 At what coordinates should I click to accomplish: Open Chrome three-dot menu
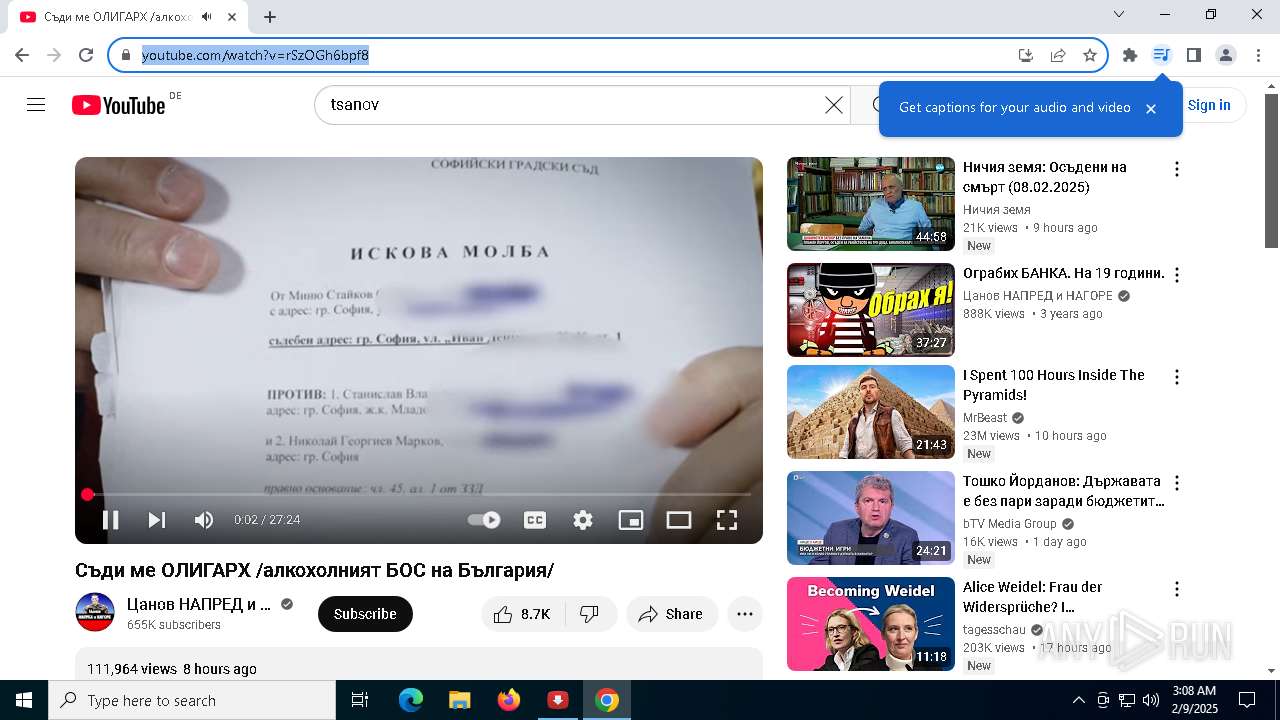(x=1258, y=55)
